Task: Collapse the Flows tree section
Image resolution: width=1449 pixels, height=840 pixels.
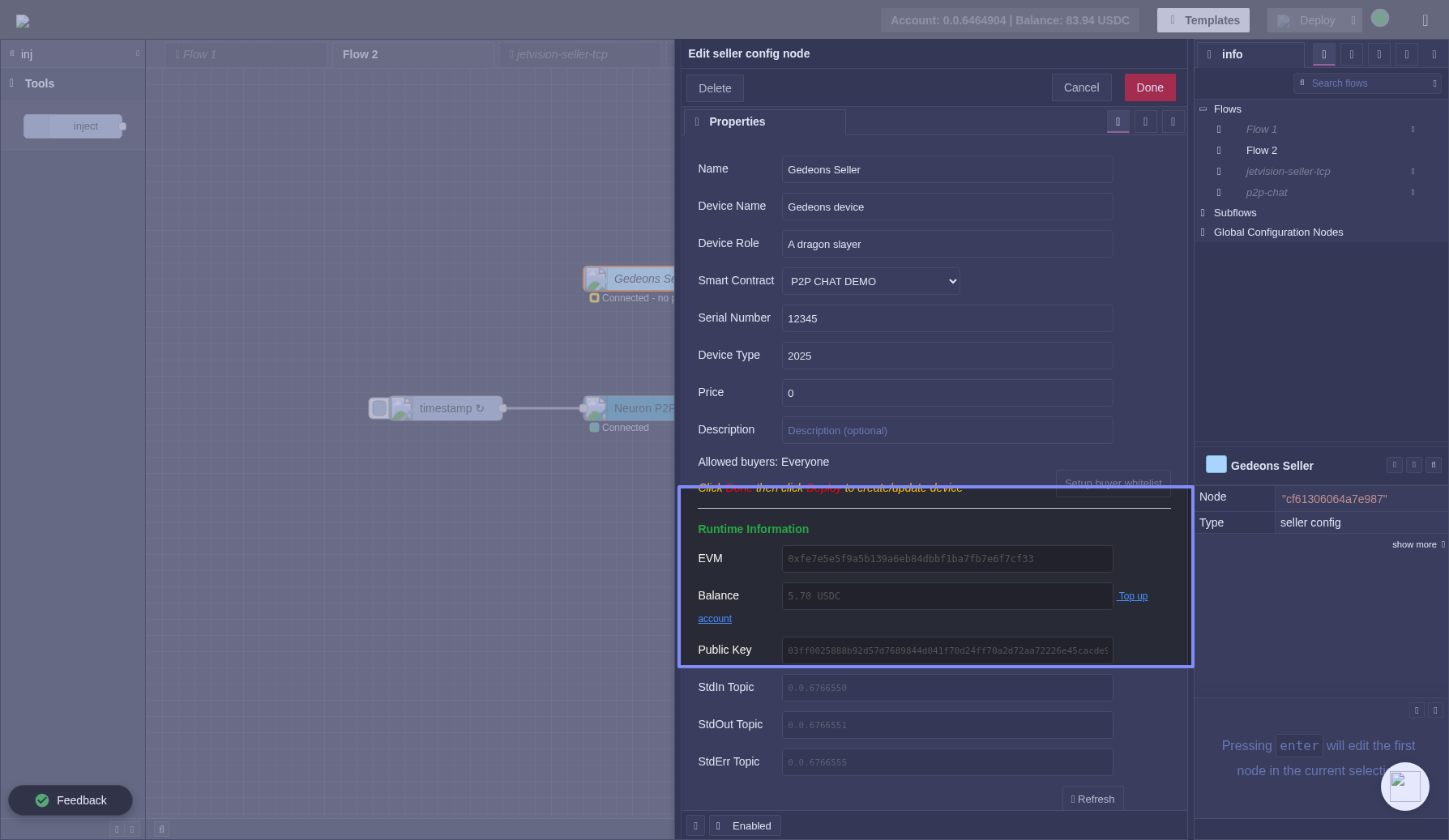Action: point(1203,109)
